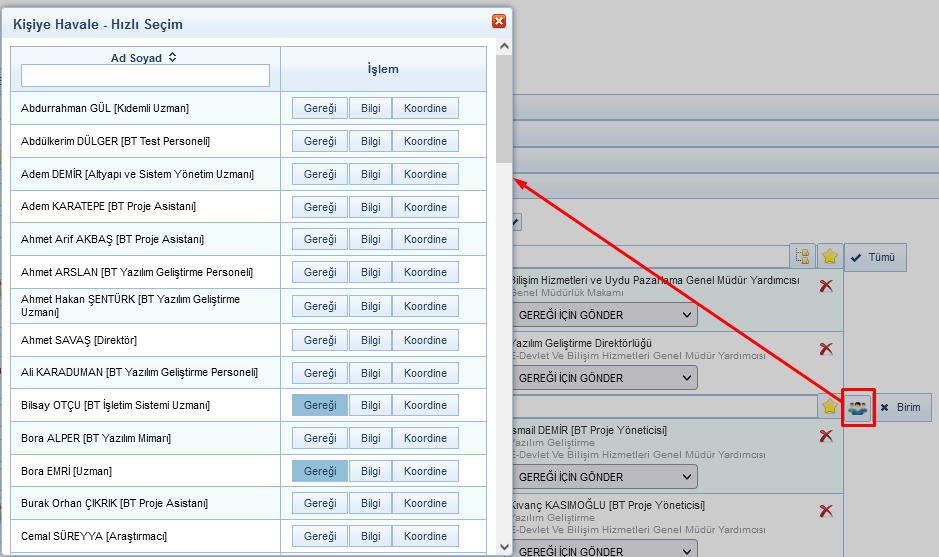Remove İsmail DEMİR with the red X
Viewport: 939px width, 557px height.
pos(826,436)
